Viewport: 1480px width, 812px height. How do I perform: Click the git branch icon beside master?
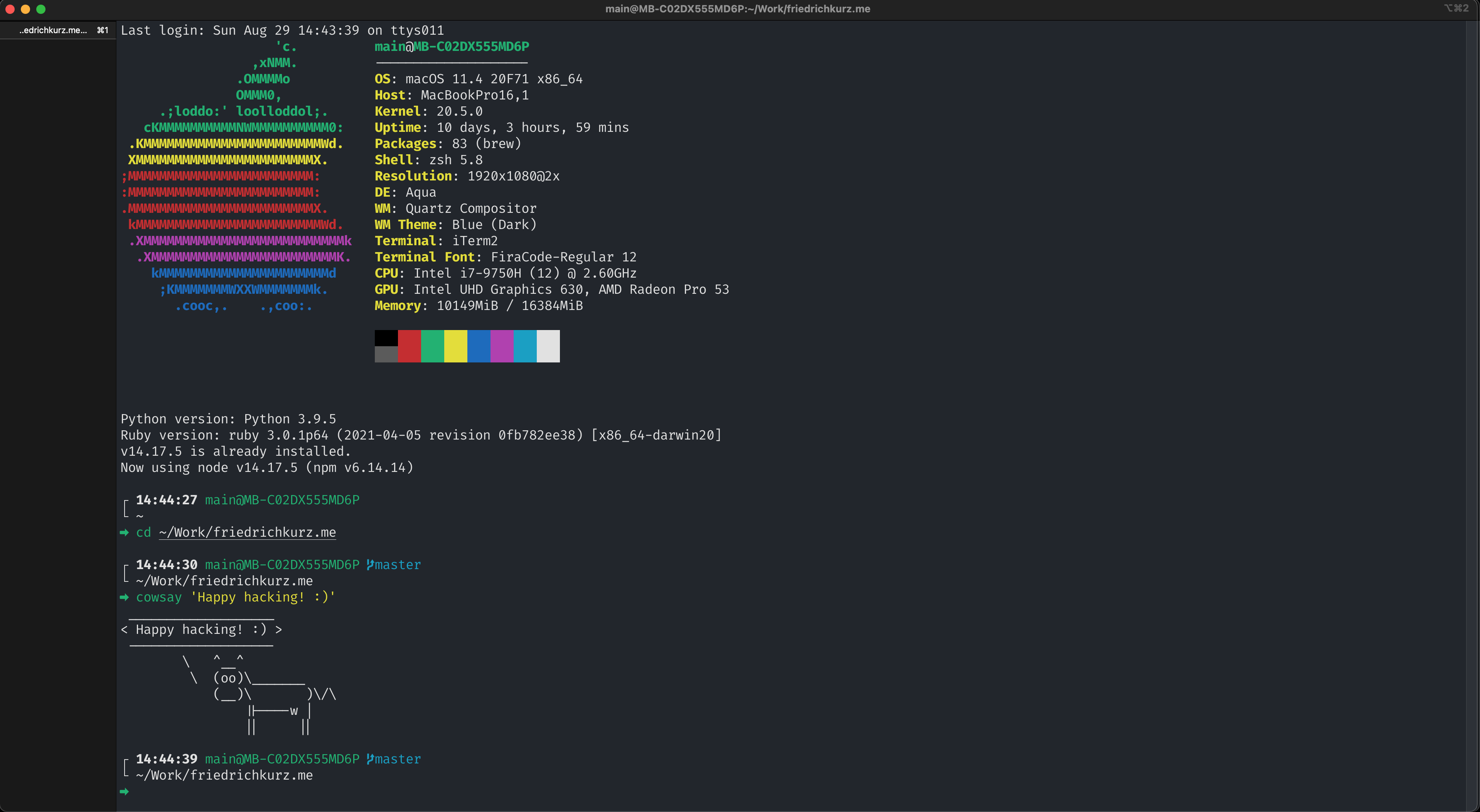[x=370, y=564]
